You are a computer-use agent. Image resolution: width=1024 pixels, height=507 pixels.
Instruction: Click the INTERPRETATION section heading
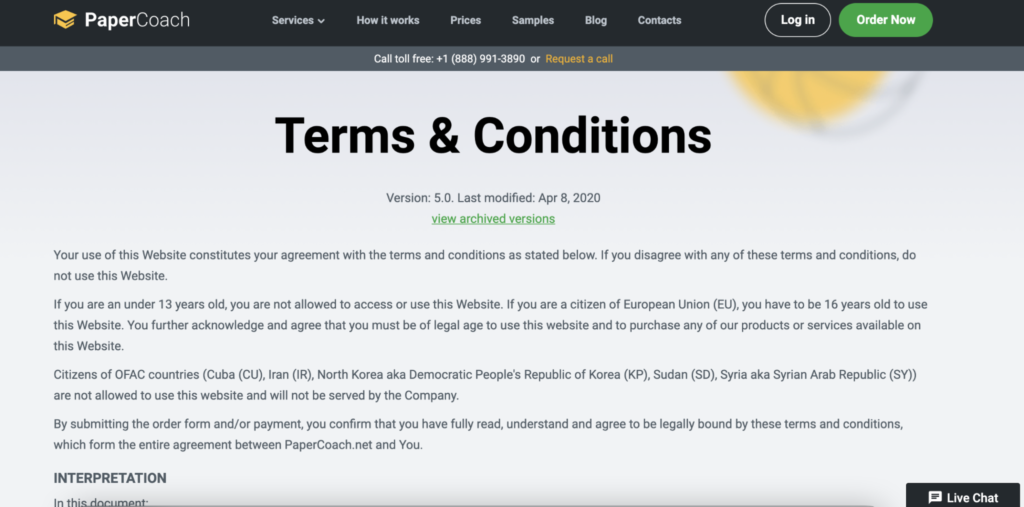click(110, 478)
